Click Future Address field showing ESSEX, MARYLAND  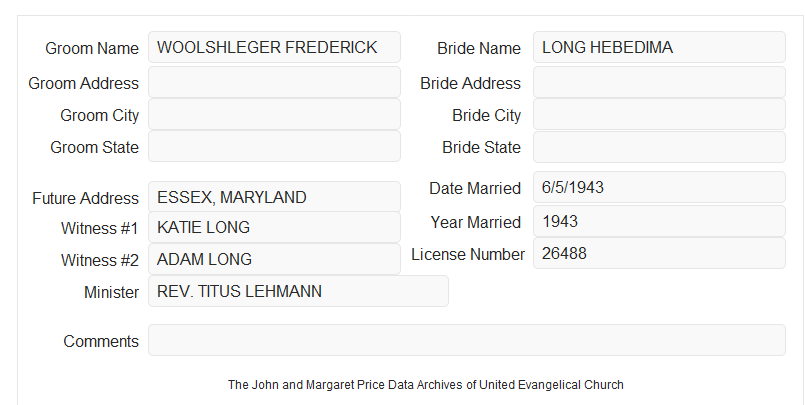coord(274,197)
